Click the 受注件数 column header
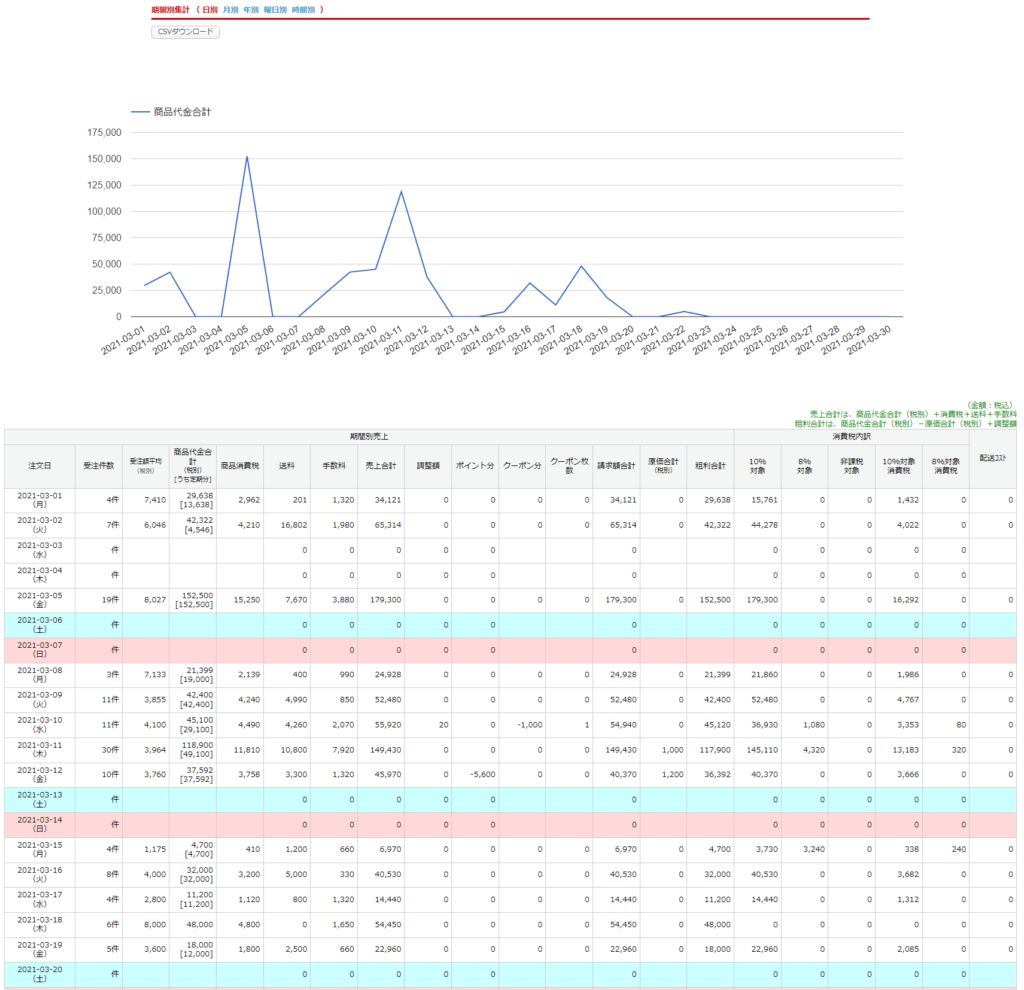1024x990 pixels. click(x=98, y=466)
